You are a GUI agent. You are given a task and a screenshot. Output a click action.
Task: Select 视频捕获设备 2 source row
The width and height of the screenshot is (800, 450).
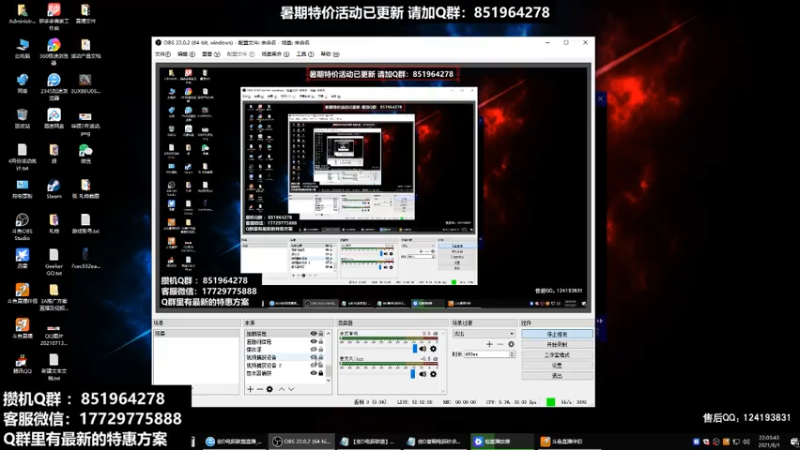pos(284,365)
